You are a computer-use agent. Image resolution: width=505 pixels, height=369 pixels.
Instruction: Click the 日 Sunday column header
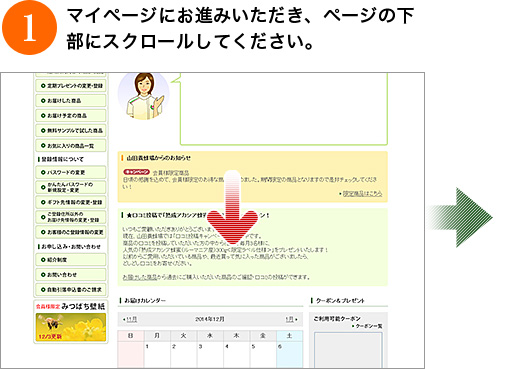pos(131,336)
